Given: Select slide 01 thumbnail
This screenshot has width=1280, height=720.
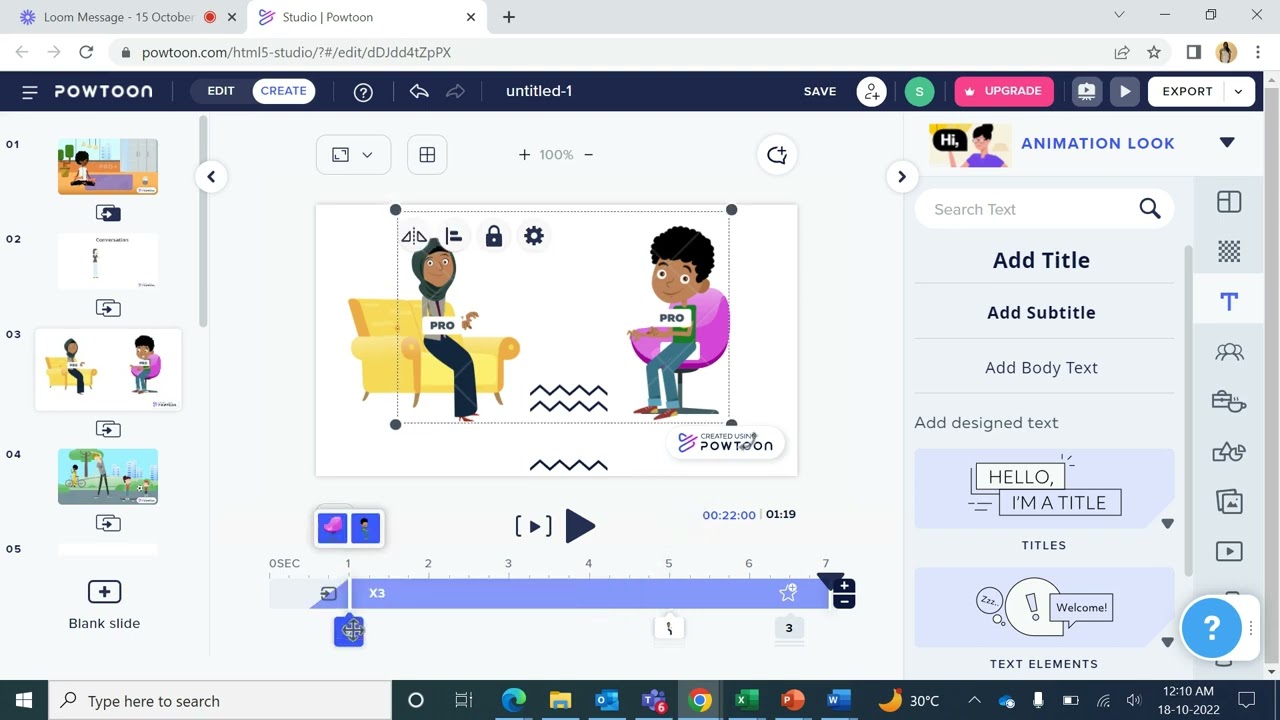Looking at the screenshot, I should [108, 166].
